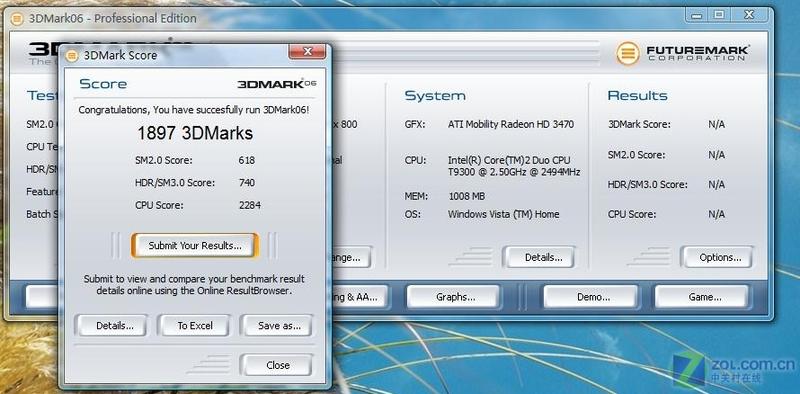Image resolution: width=800 pixels, height=394 pixels.
Task: Click the Futuremark Corporation logo
Action: tap(683, 53)
